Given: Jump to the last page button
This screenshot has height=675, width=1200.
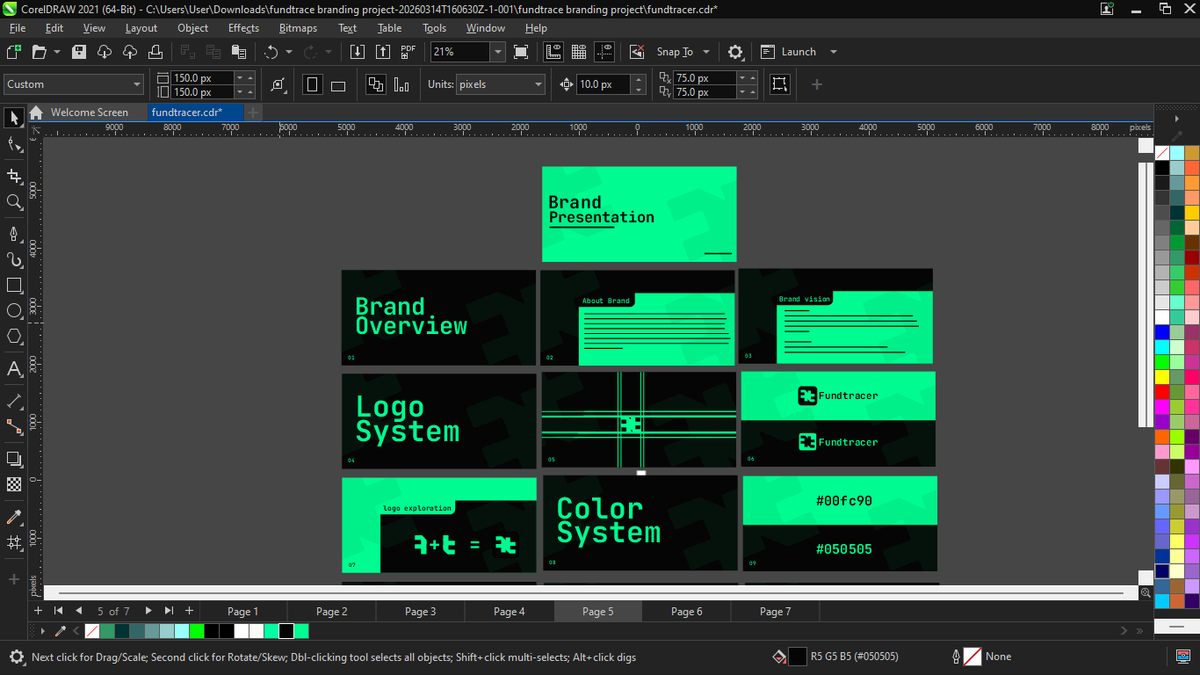Looking at the screenshot, I should click(x=168, y=611).
